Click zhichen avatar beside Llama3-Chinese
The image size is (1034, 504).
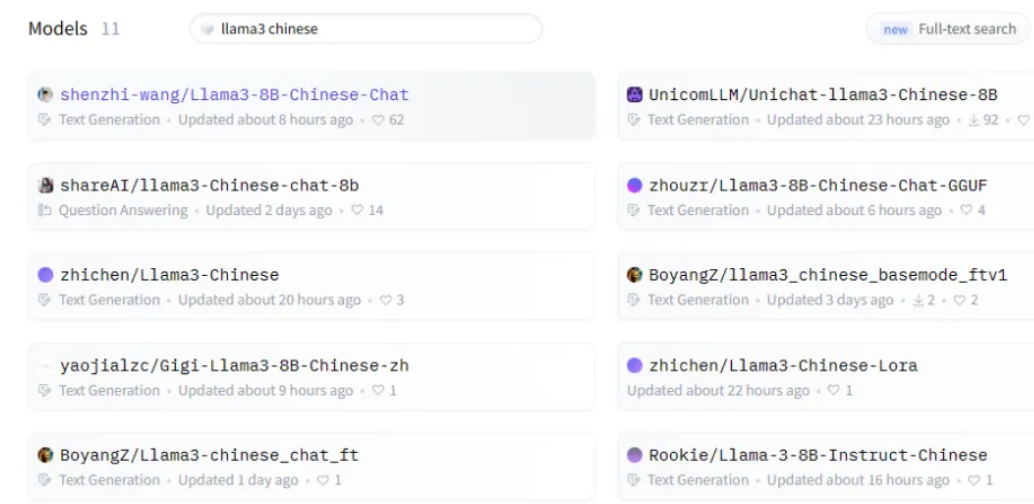[x=45, y=275]
